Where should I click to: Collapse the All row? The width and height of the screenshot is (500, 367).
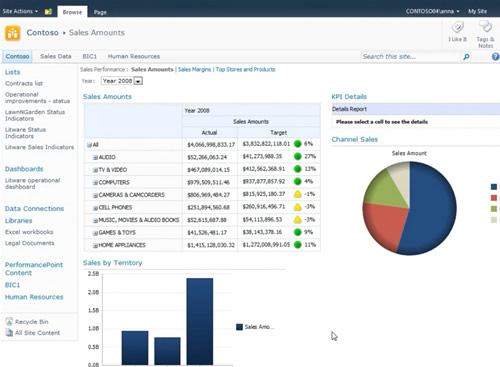89,145
